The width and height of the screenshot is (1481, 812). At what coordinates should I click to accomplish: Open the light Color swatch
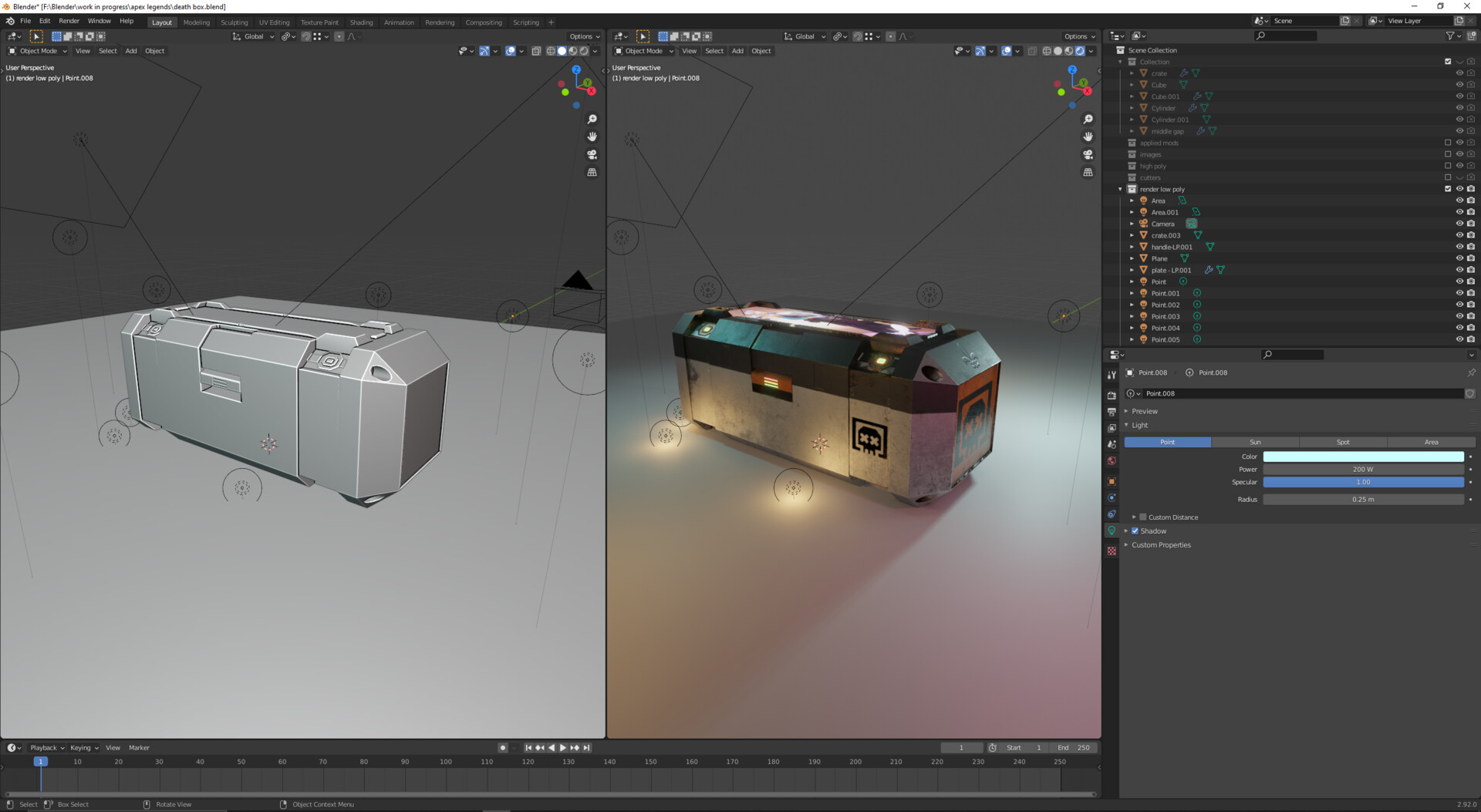pos(1363,457)
